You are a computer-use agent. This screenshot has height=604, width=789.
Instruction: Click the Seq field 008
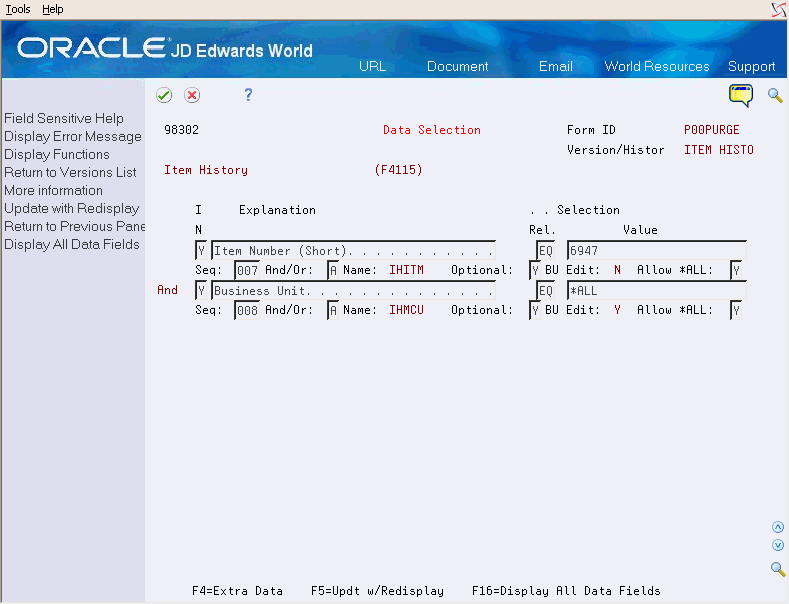(247, 310)
